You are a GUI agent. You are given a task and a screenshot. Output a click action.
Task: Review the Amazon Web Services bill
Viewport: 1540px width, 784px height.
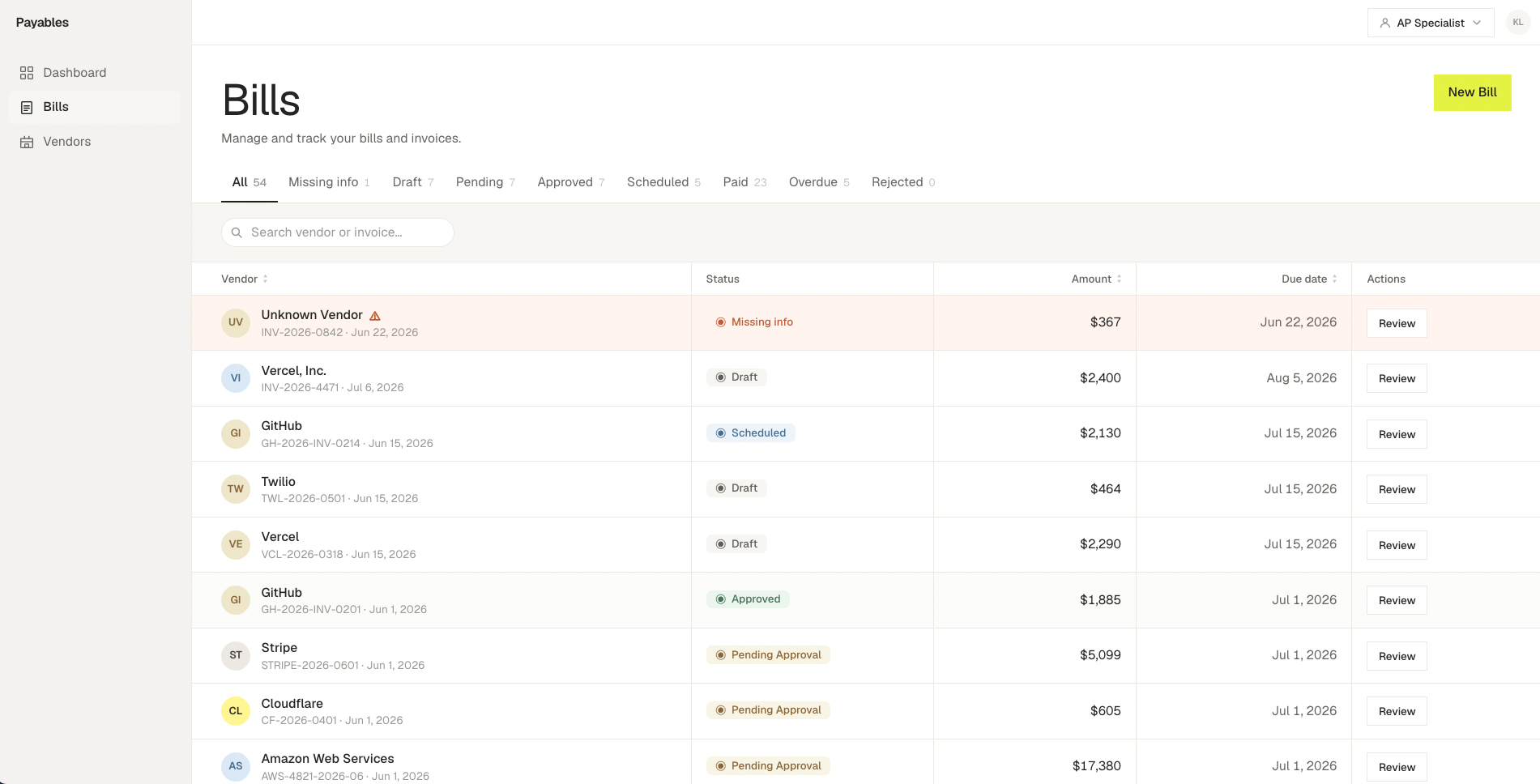(1397, 767)
